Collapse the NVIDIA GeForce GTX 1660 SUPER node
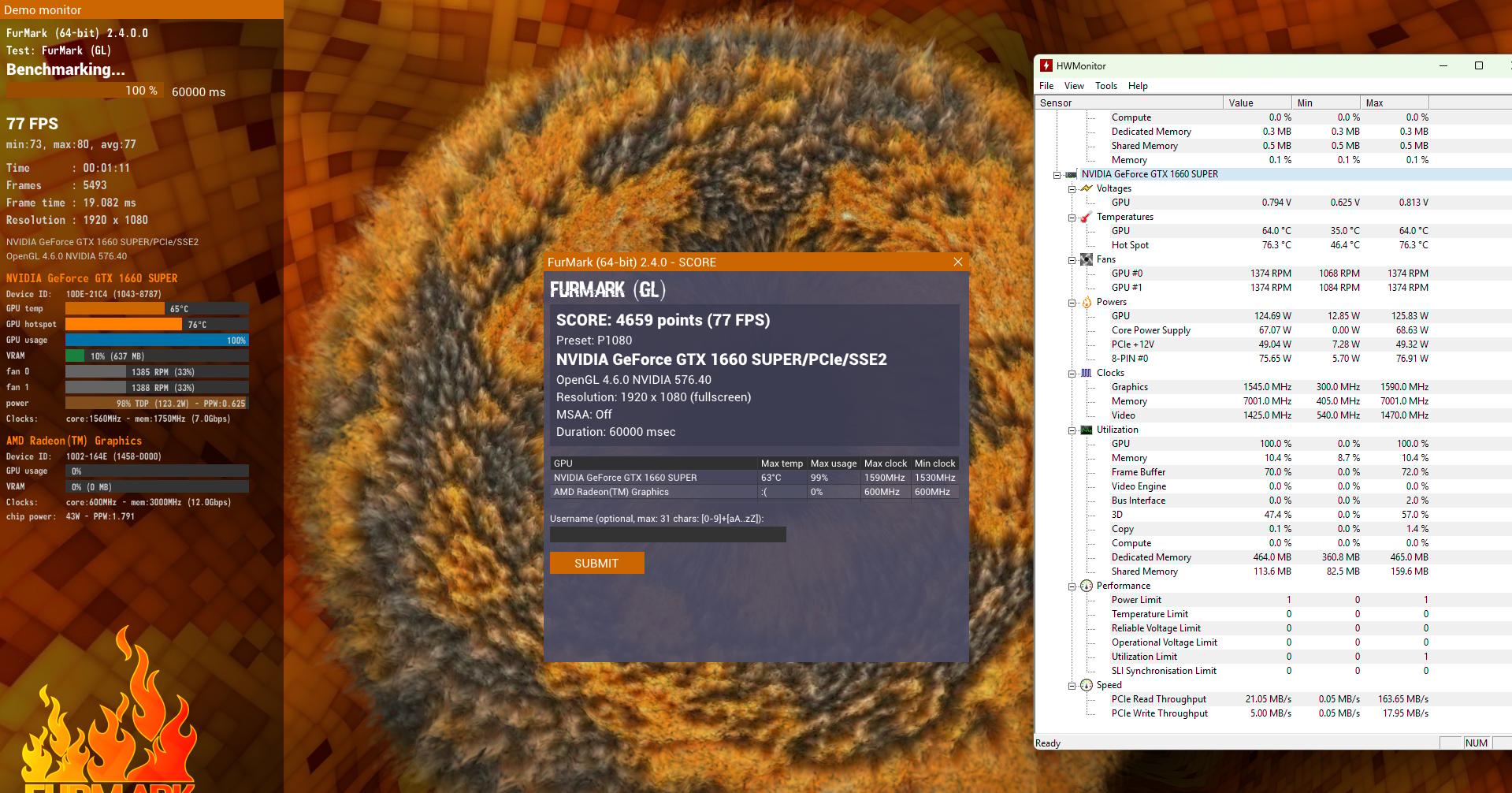 [x=1057, y=175]
